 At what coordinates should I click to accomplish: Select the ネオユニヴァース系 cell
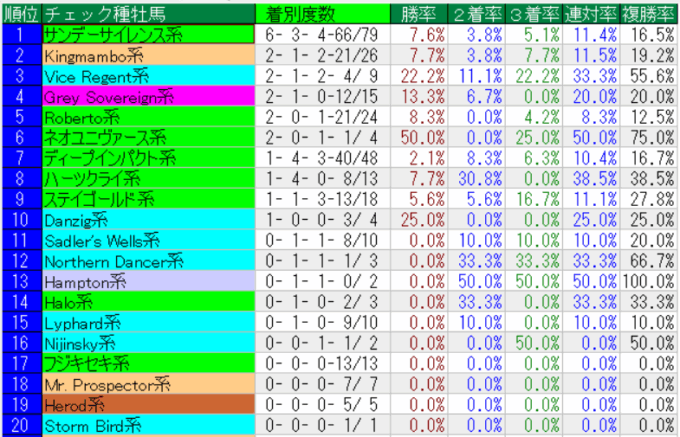(148, 137)
